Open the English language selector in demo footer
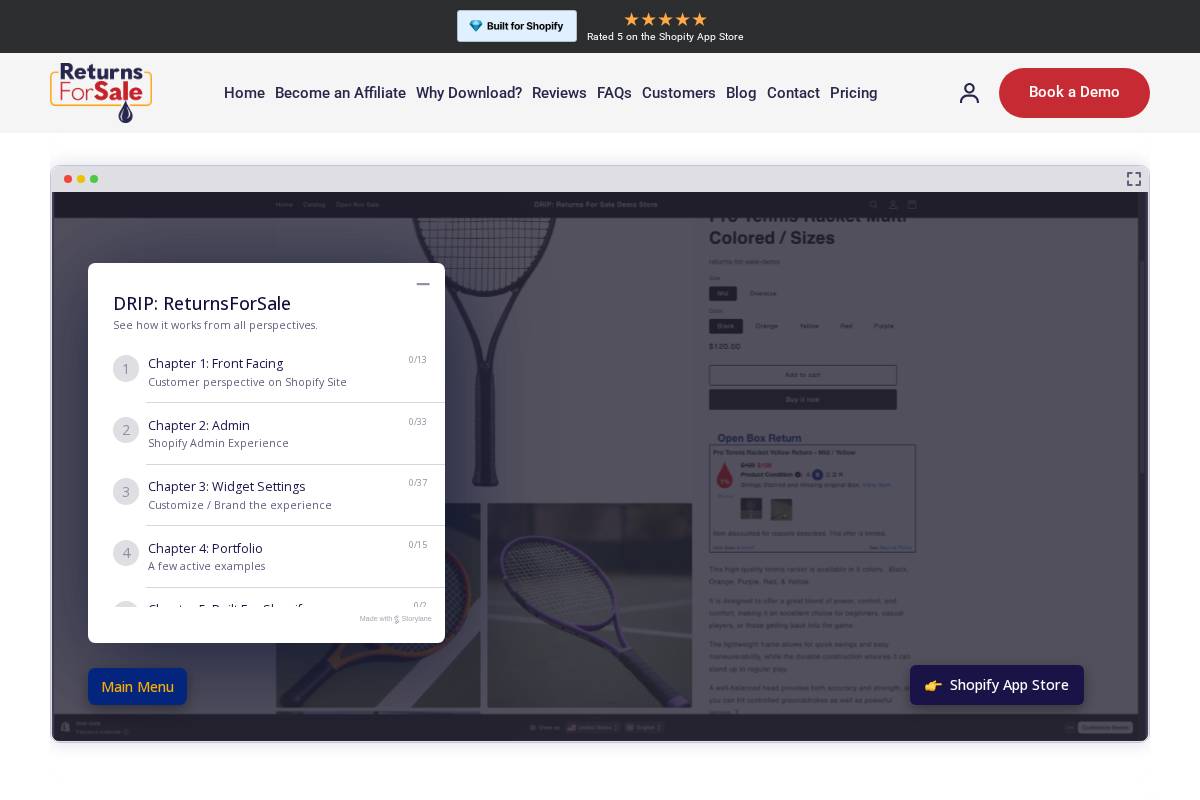 645,727
